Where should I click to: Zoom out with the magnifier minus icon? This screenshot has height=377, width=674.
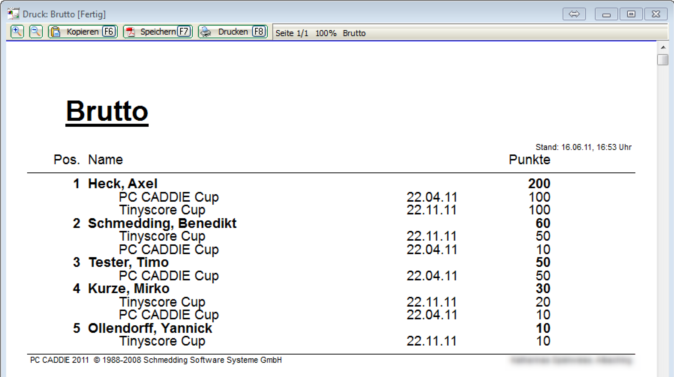coord(36,31)
